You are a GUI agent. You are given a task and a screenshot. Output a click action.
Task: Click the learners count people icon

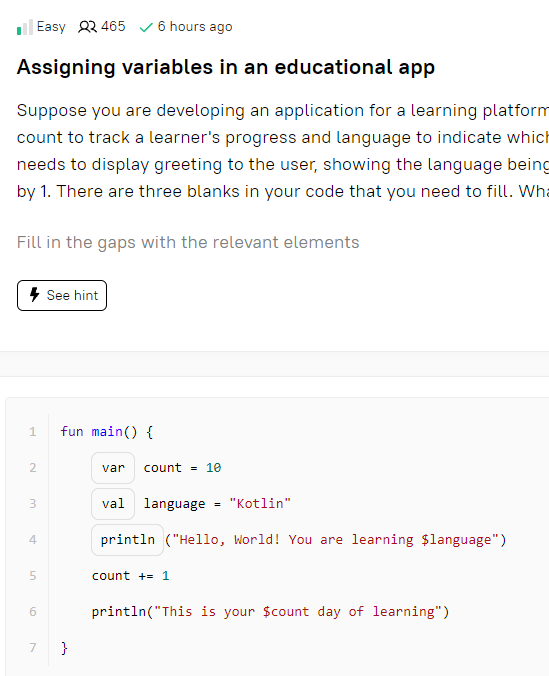87,27
